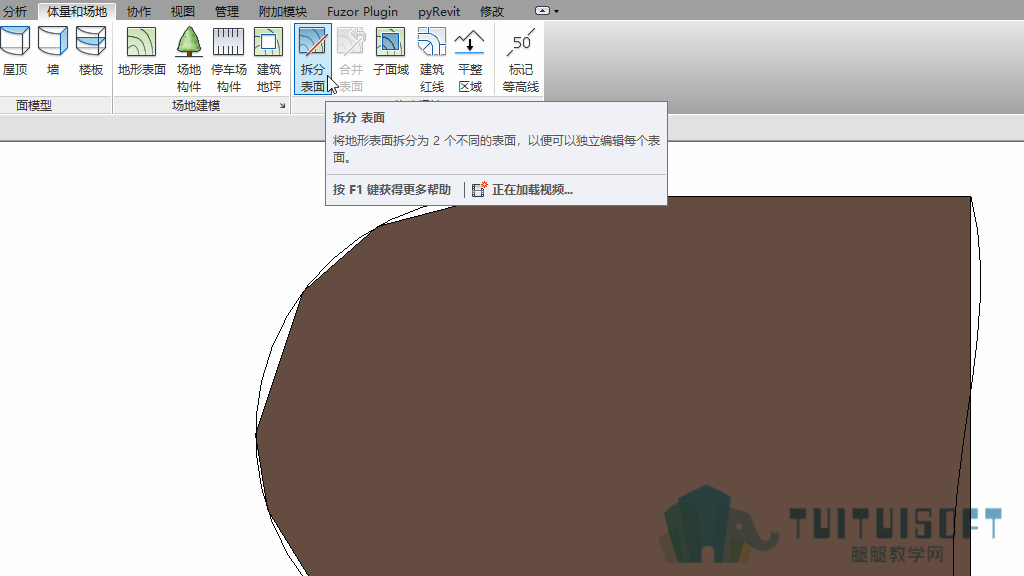Pick the 停车场构件 parking component tool
The image size is (1024, 576).
click(229, 60)
